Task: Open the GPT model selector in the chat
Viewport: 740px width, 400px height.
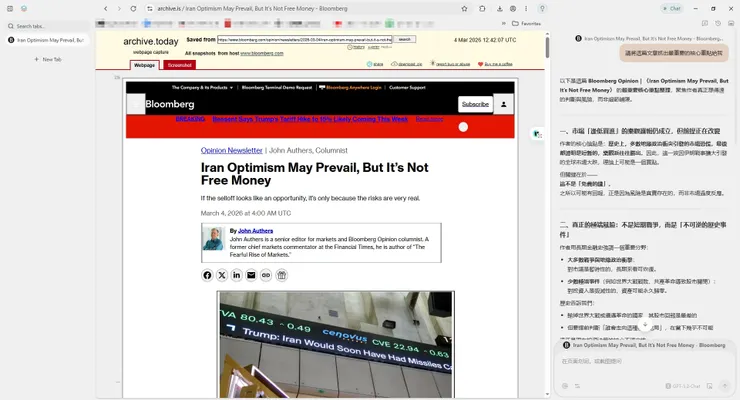Action: pyautogui.click(x=682, y=386)
